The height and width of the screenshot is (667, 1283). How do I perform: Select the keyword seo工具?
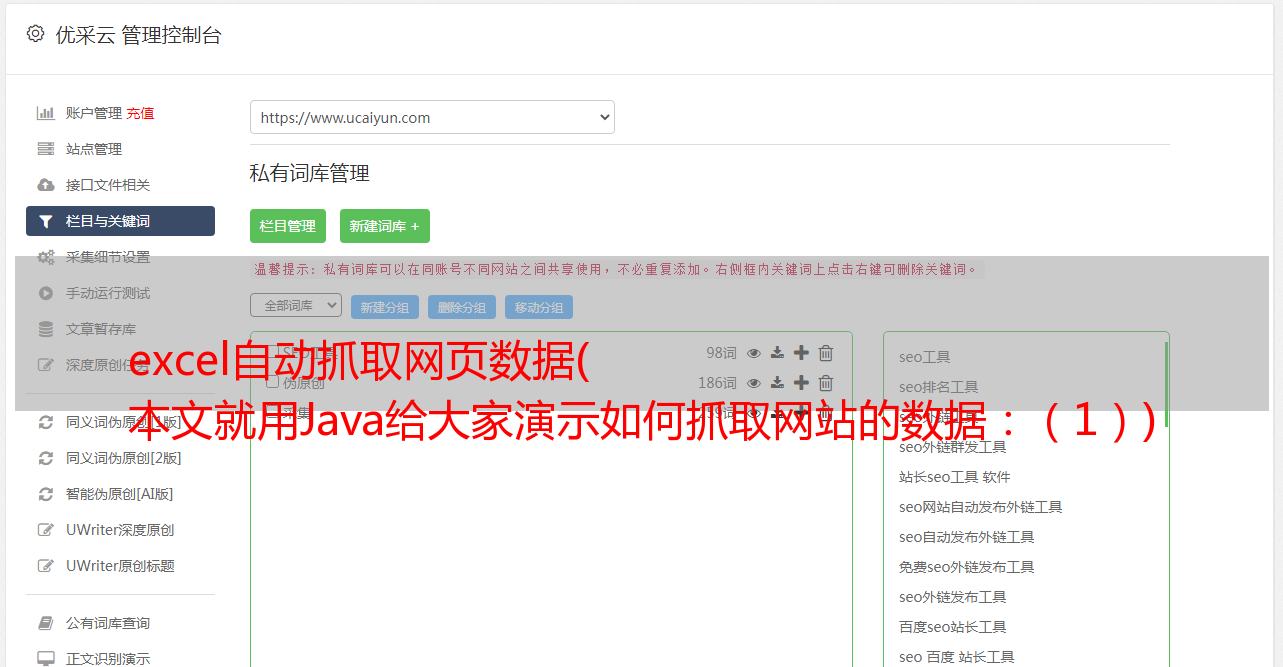pyautogui.click(x=924, y=357)
